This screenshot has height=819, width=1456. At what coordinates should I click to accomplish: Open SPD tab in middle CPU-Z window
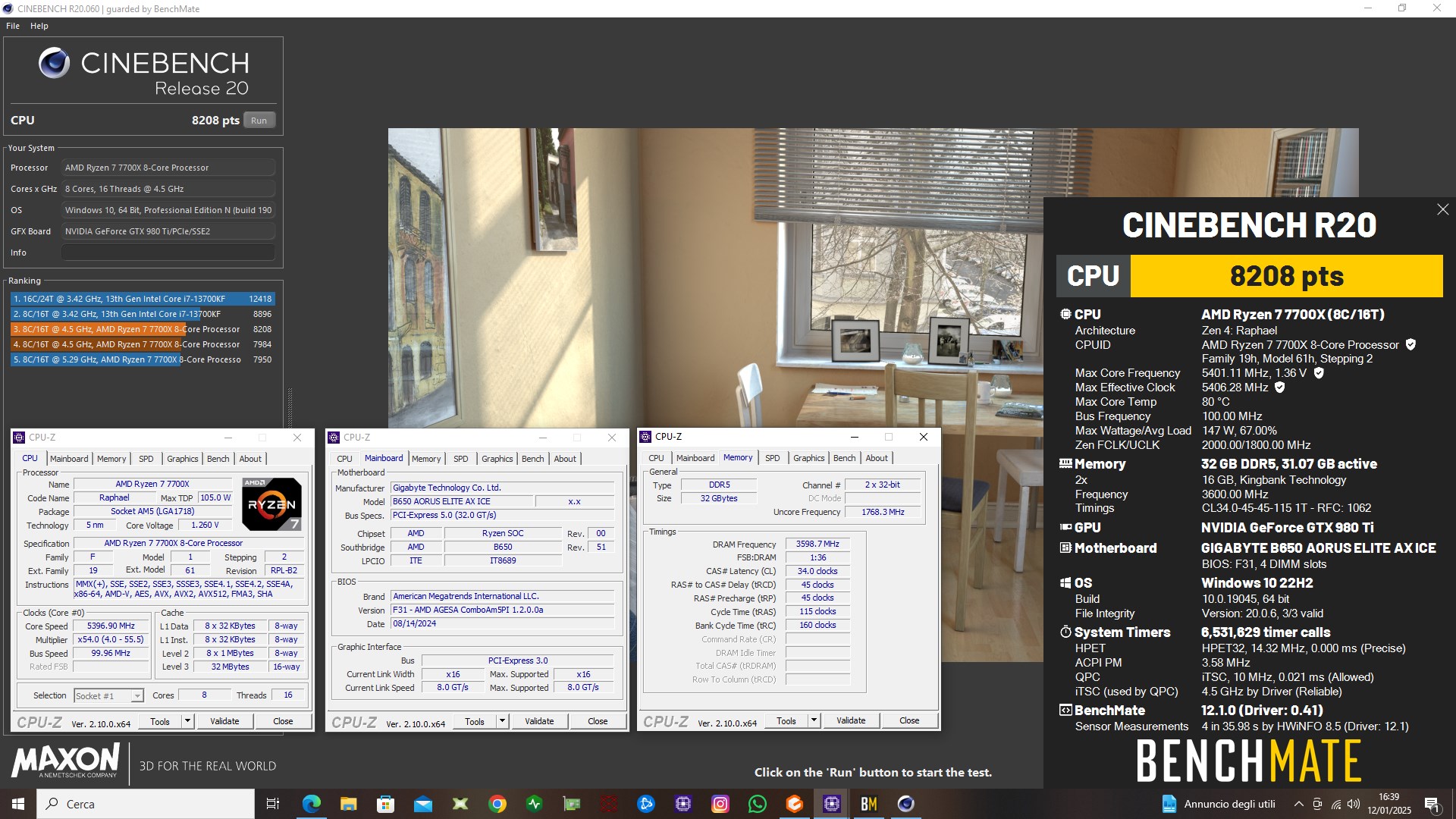[x=461, y=459]
